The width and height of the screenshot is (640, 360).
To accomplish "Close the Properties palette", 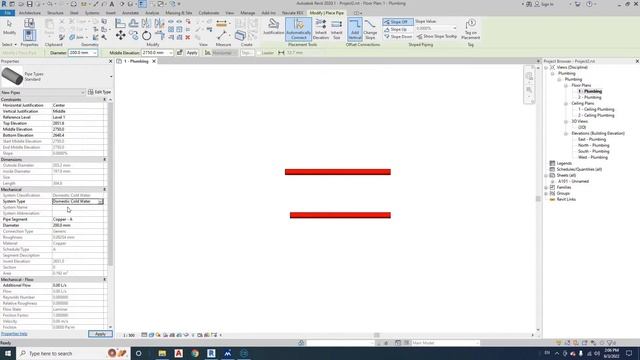I will click(x=110, y=61).
